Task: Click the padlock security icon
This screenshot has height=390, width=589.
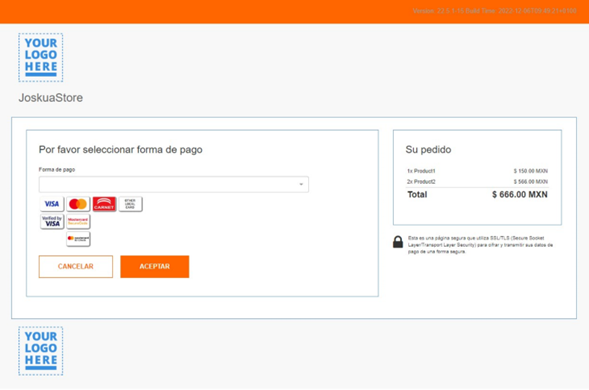Action: click(398, 242)
